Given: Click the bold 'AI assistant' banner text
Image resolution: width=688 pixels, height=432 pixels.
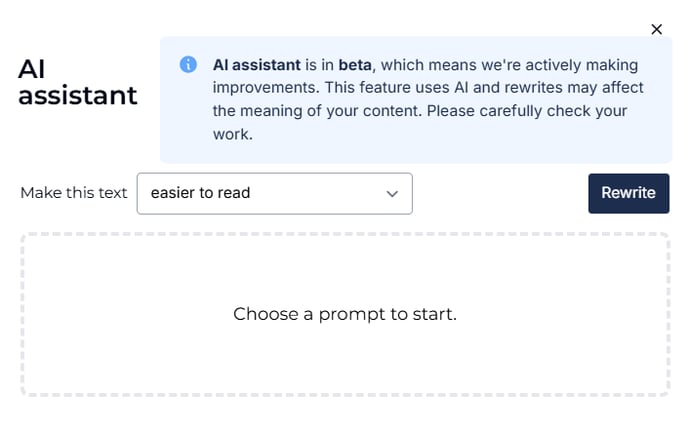Looking at the screenshot, I should [257, 65].
